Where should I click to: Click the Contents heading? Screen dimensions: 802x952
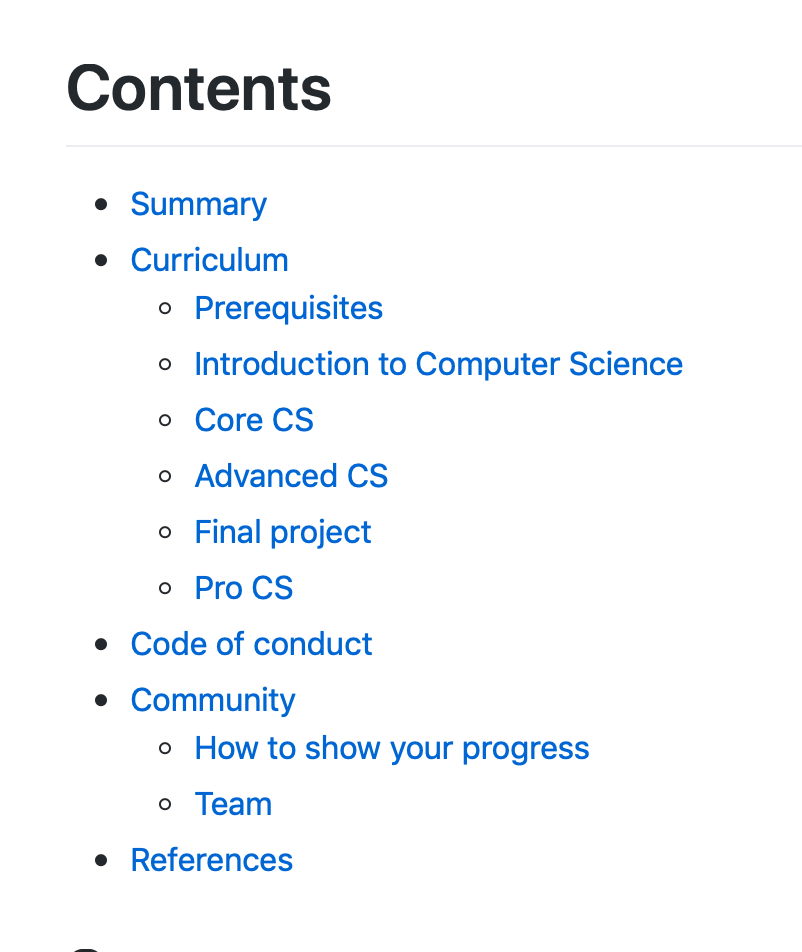point(199,89)
